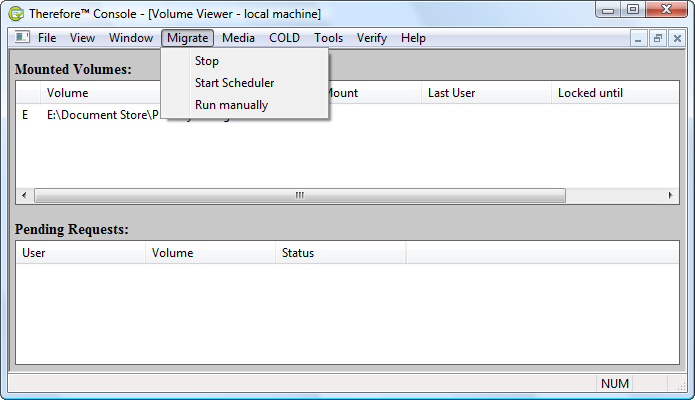This screenshot has height=400, width=695.
Task: Choose Start Scheduler in Migrate menu
Action: pyautogui.click(x=245, y=83)
